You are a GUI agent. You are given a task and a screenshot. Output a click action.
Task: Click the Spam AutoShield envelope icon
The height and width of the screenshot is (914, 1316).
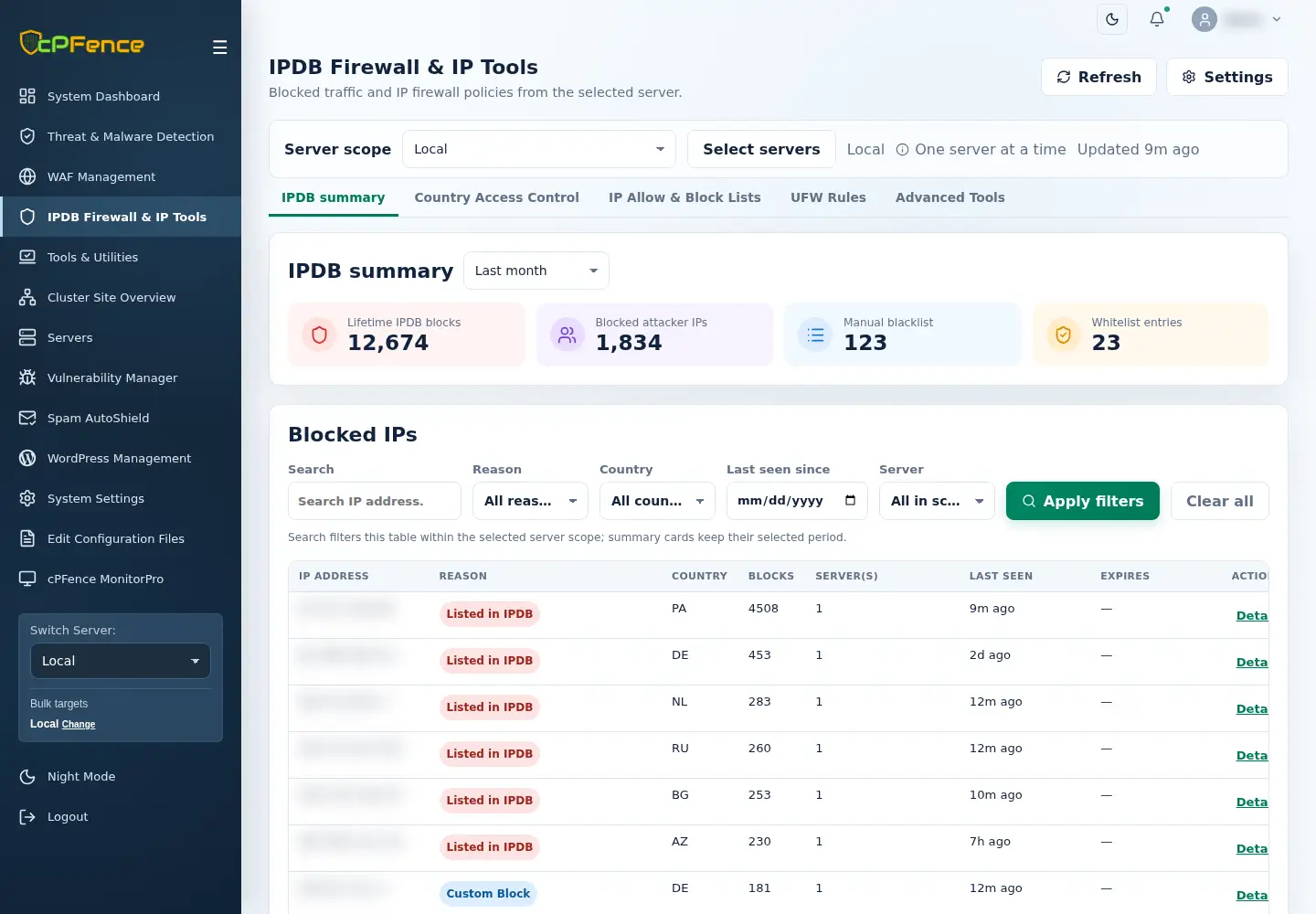(27, 418)
